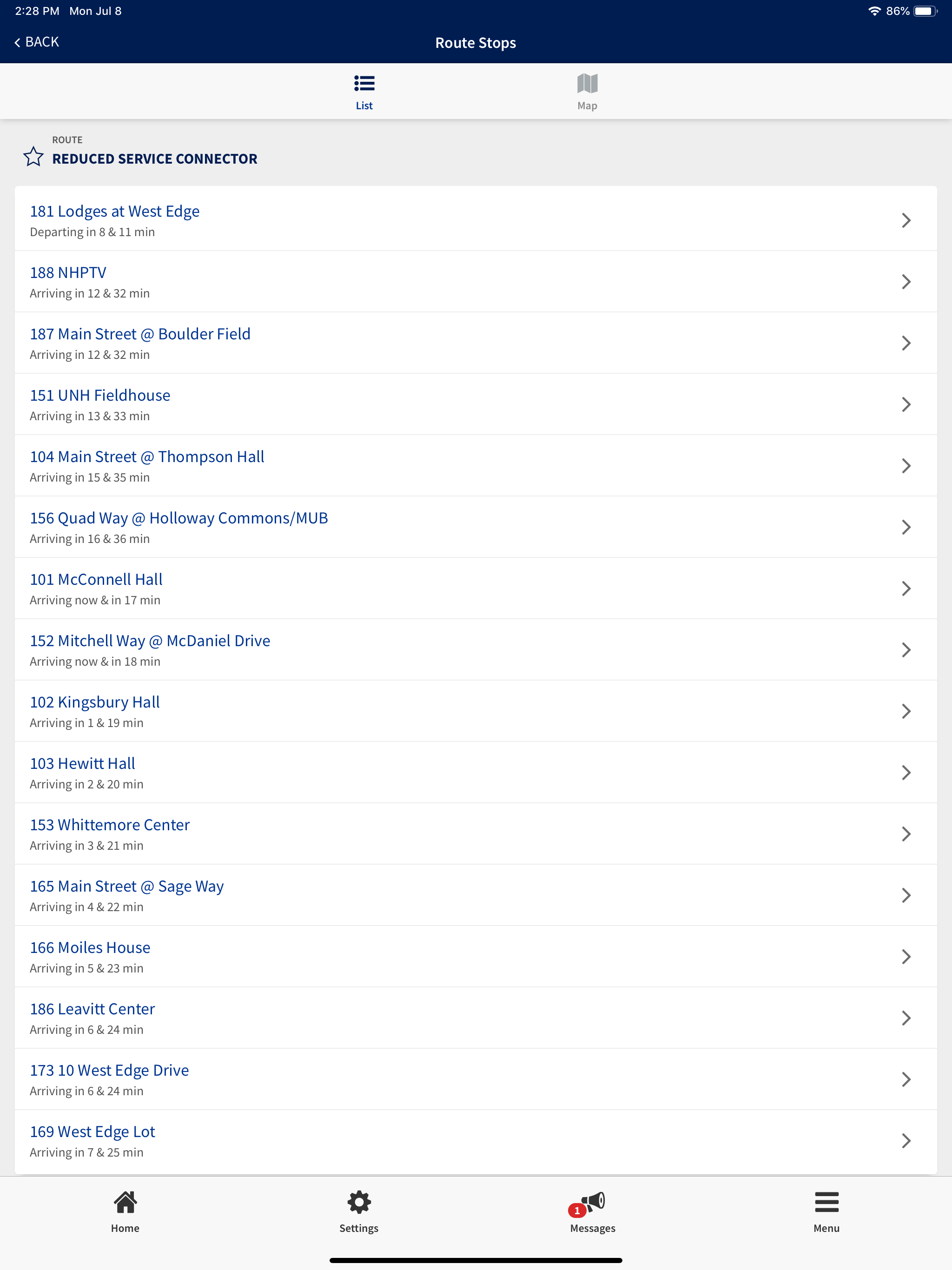Viewport: 952px width, 1270px height.
Task: Tap 'Arriving now & in 18 min' text
Action: pos(95,662)
